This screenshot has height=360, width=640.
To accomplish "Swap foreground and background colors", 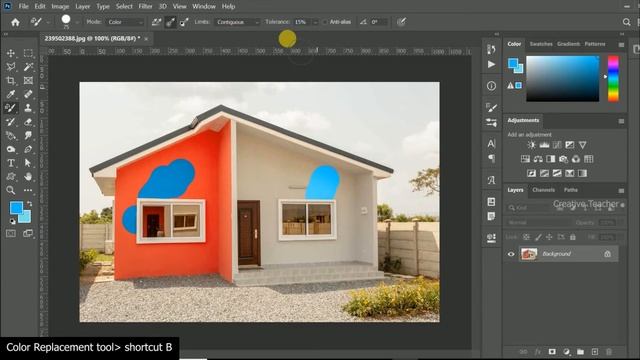I will point(29,203).
